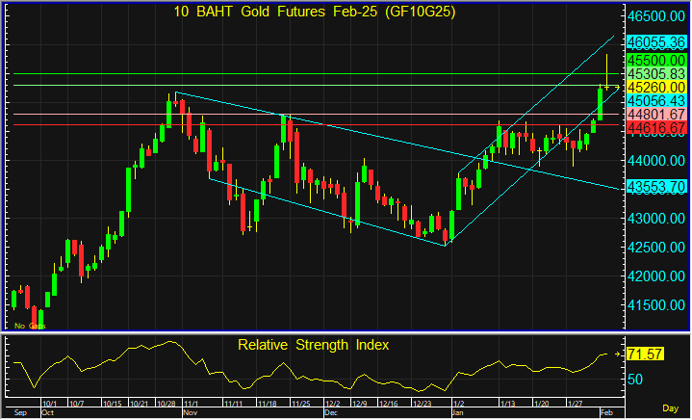Click the 11/11 date tick
Screen dimensions: 692x420
pos(233,404)
